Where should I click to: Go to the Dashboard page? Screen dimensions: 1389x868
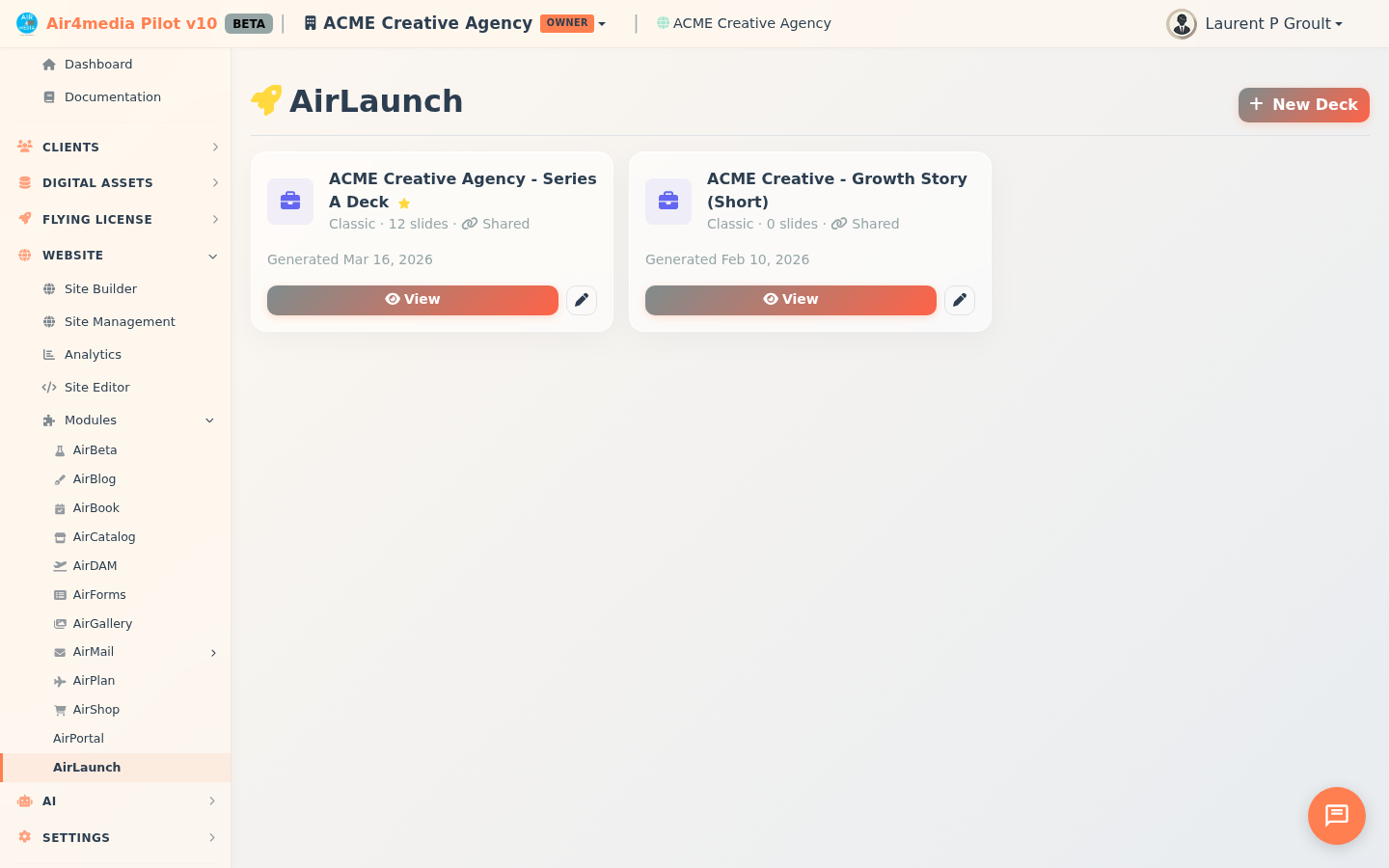click(98, 64)
